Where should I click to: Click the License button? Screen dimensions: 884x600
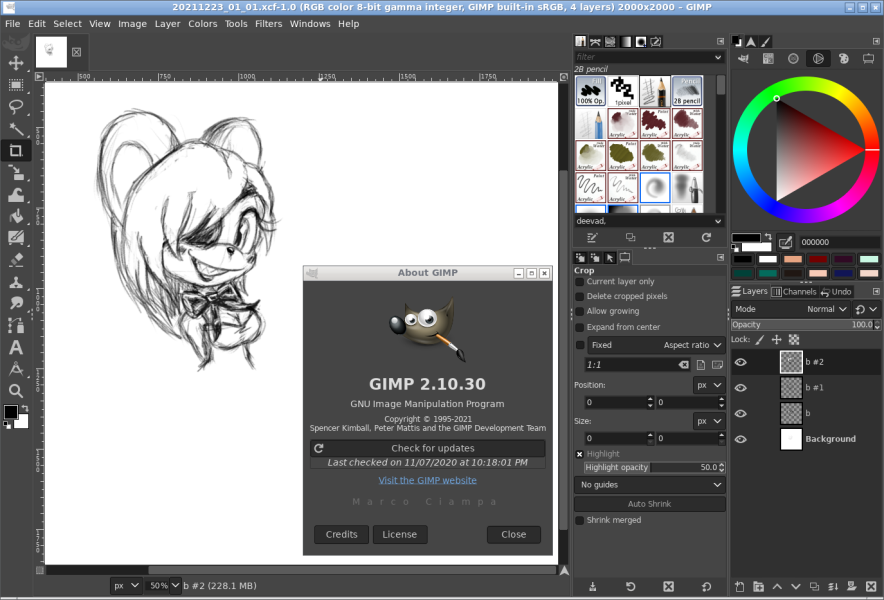400,535
